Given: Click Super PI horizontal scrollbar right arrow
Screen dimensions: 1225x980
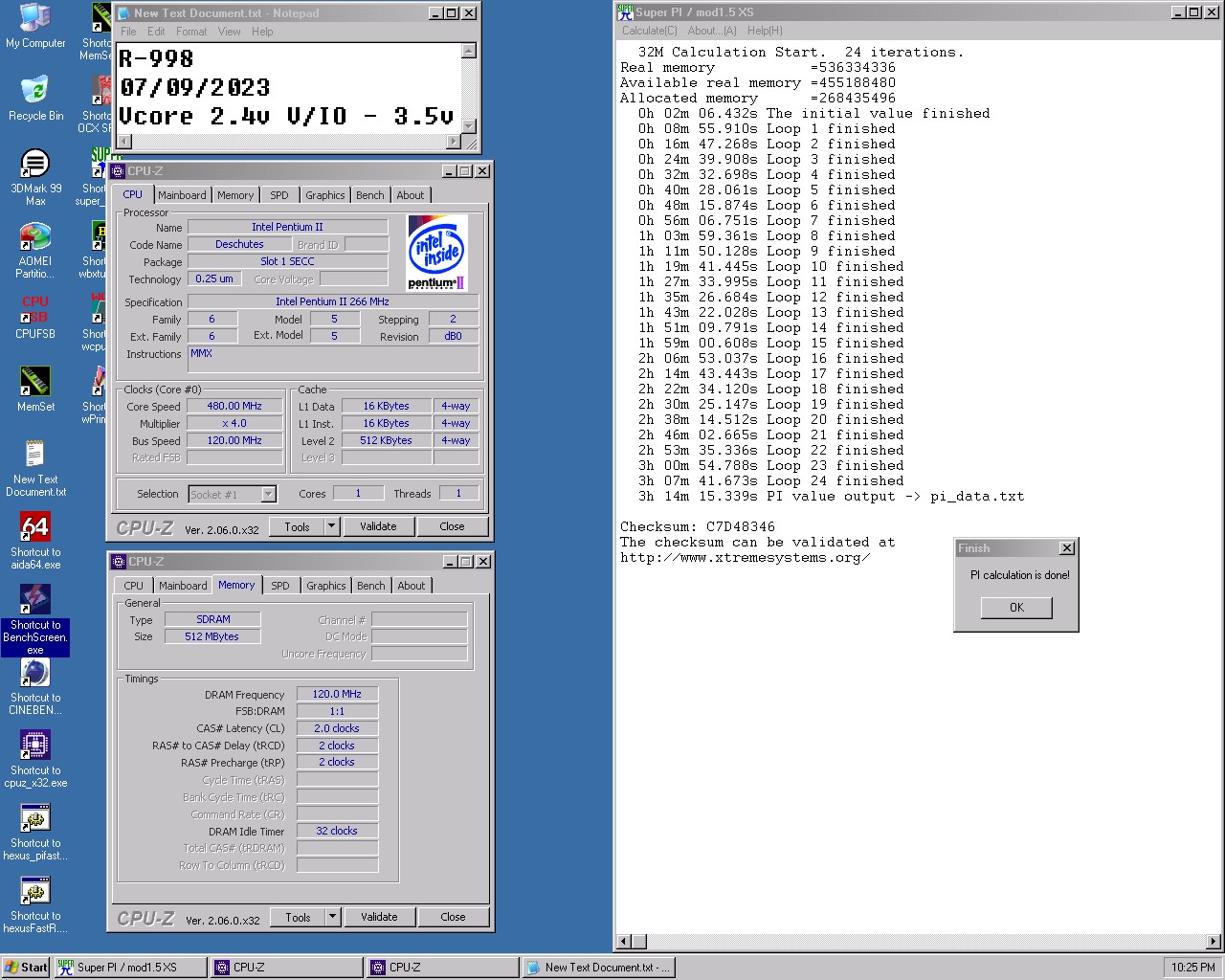Looking at the screenshot, I should (1214, 942).
